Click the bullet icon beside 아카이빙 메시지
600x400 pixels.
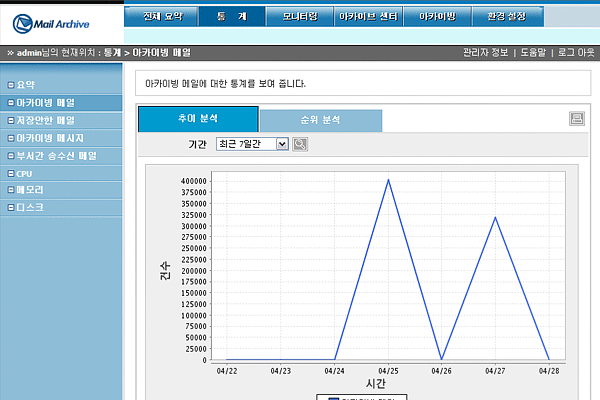point(11,138)
